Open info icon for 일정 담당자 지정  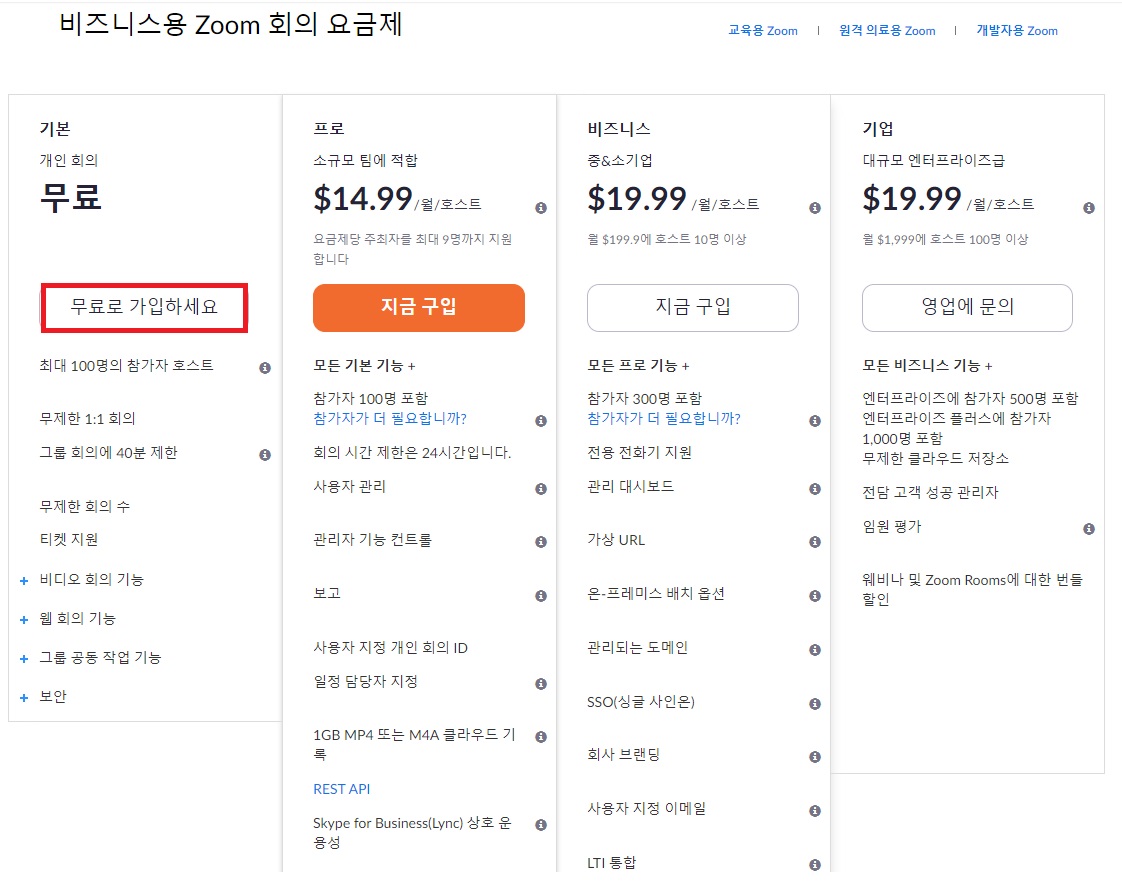click(541, 684)
